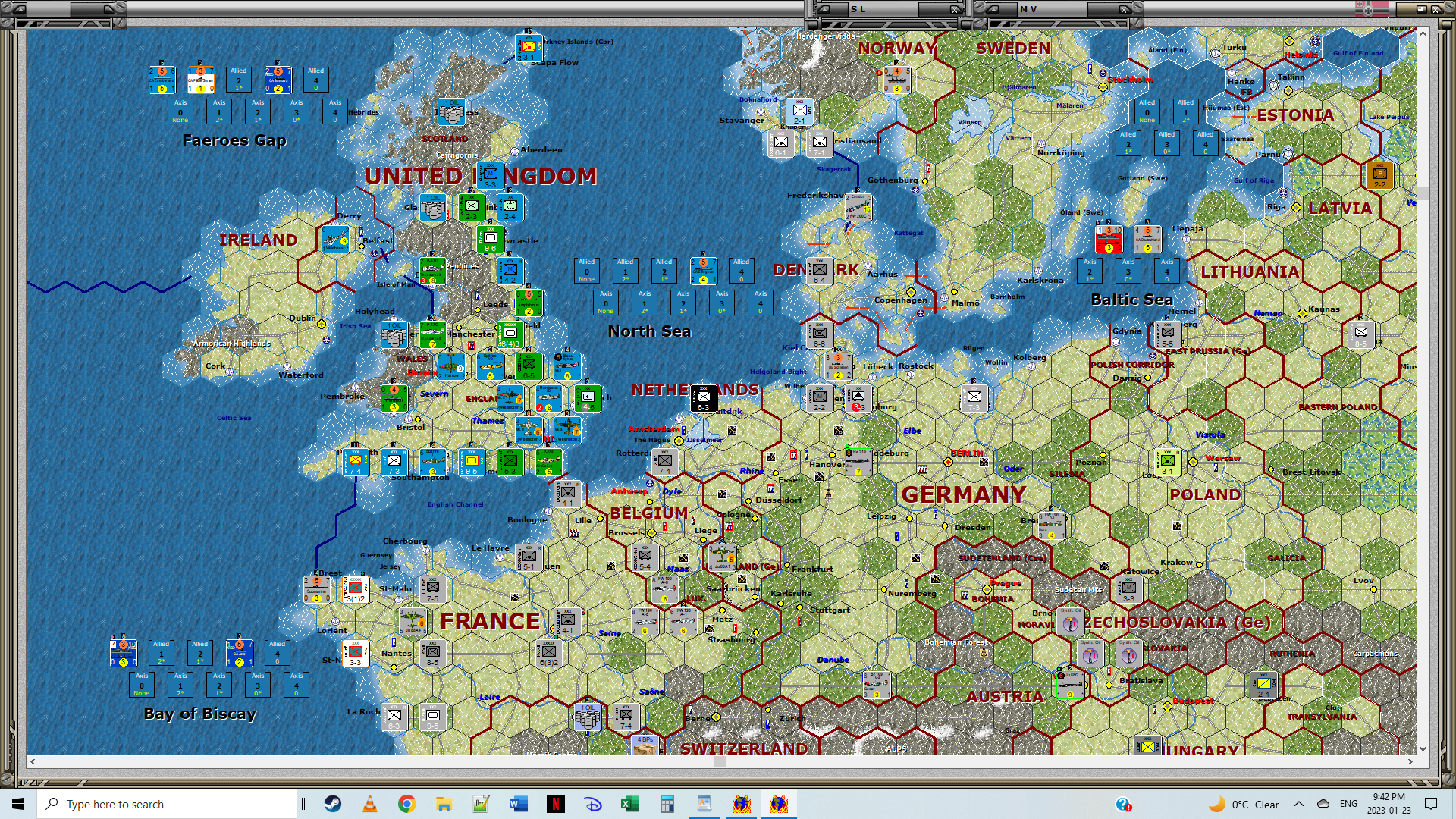Collapse the S L panel using its right button
Screen dimensions: 1456x819
tap(956, 9)
